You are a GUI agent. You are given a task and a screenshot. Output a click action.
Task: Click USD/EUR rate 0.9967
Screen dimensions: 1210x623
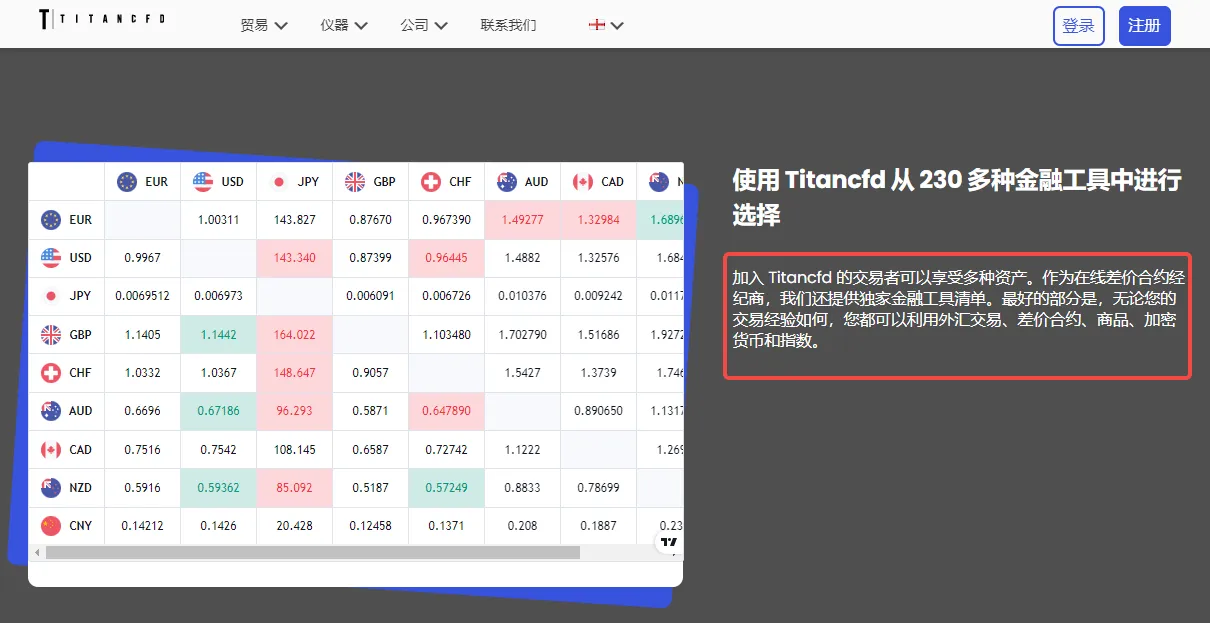[x=142, y=258]
